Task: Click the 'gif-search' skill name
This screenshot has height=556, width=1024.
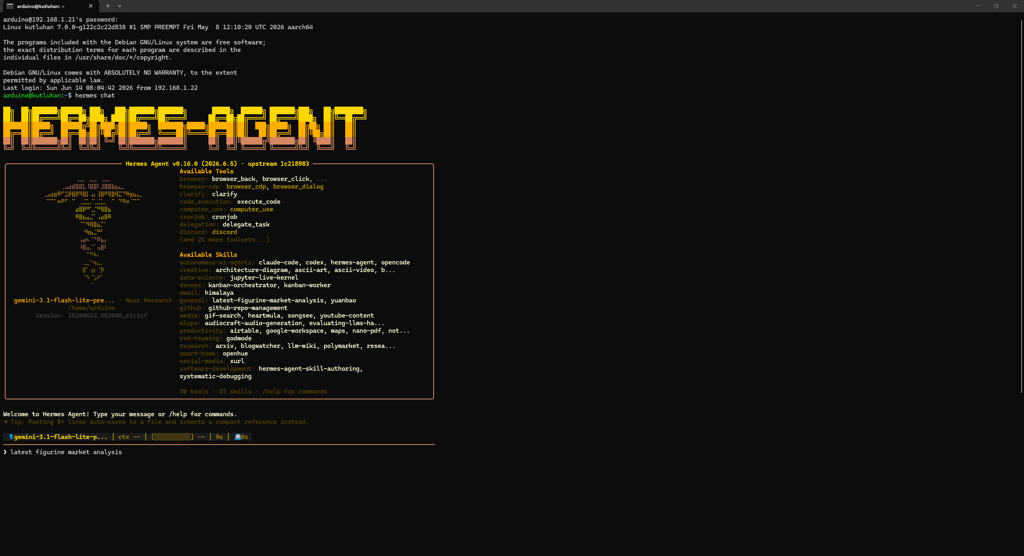Action: tap(223, 316)
